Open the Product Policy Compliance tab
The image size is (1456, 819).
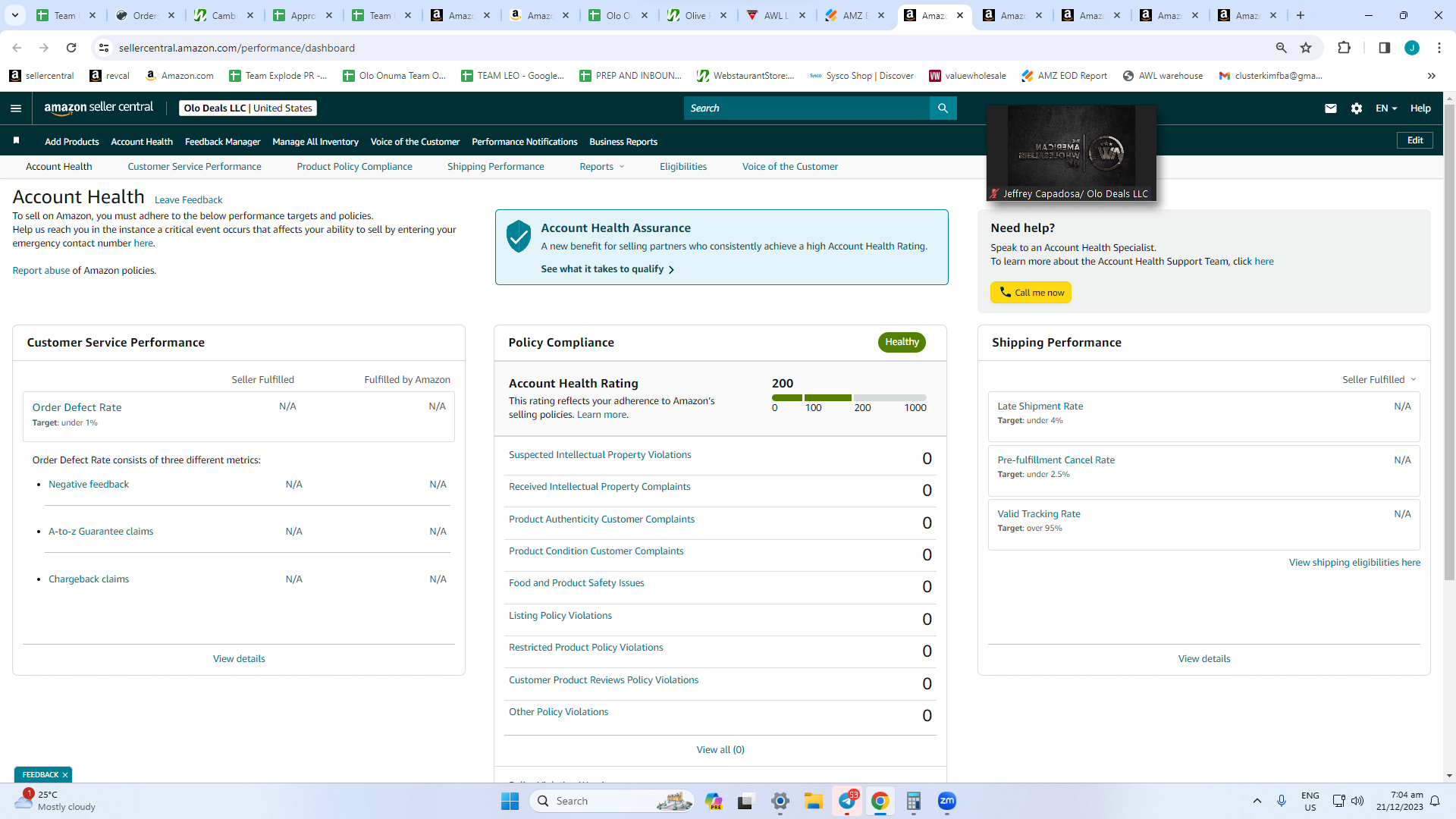point(354,167)
